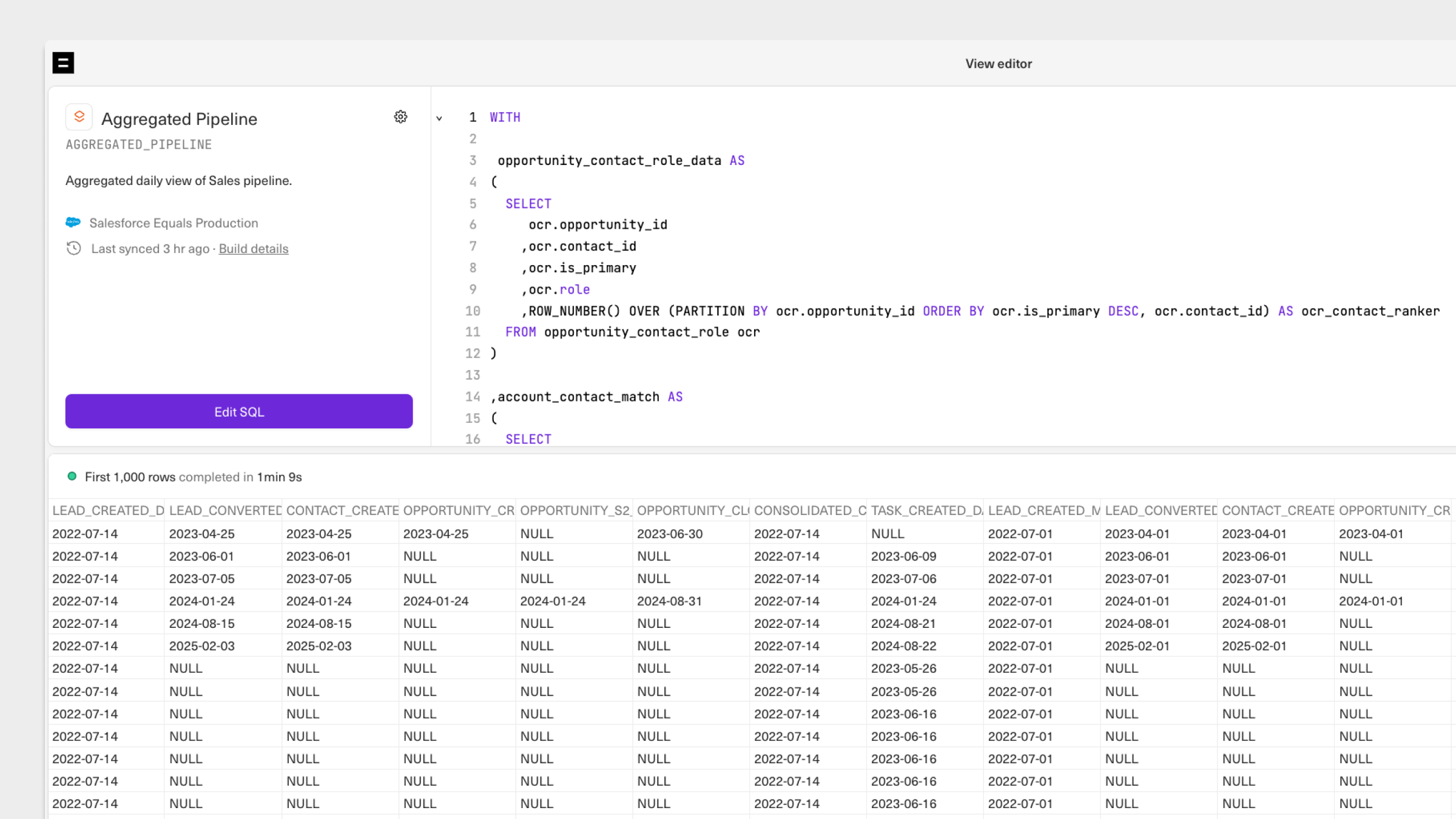The width and height of the screenshot is (1456, 819).
Task: Click the Aggregated Pipeline title text
Action: click(x=179, y=119)
